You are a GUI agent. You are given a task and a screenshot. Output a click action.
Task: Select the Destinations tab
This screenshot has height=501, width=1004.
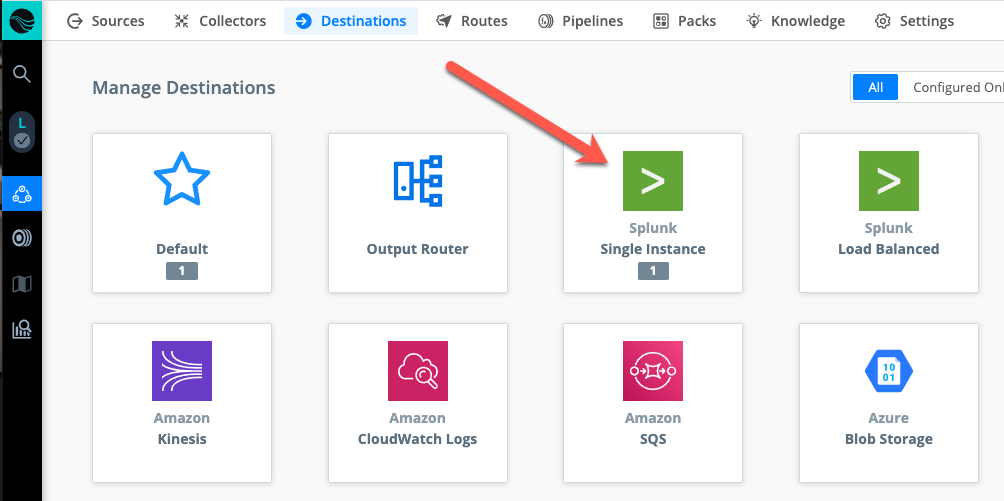(x=351, y=21)
